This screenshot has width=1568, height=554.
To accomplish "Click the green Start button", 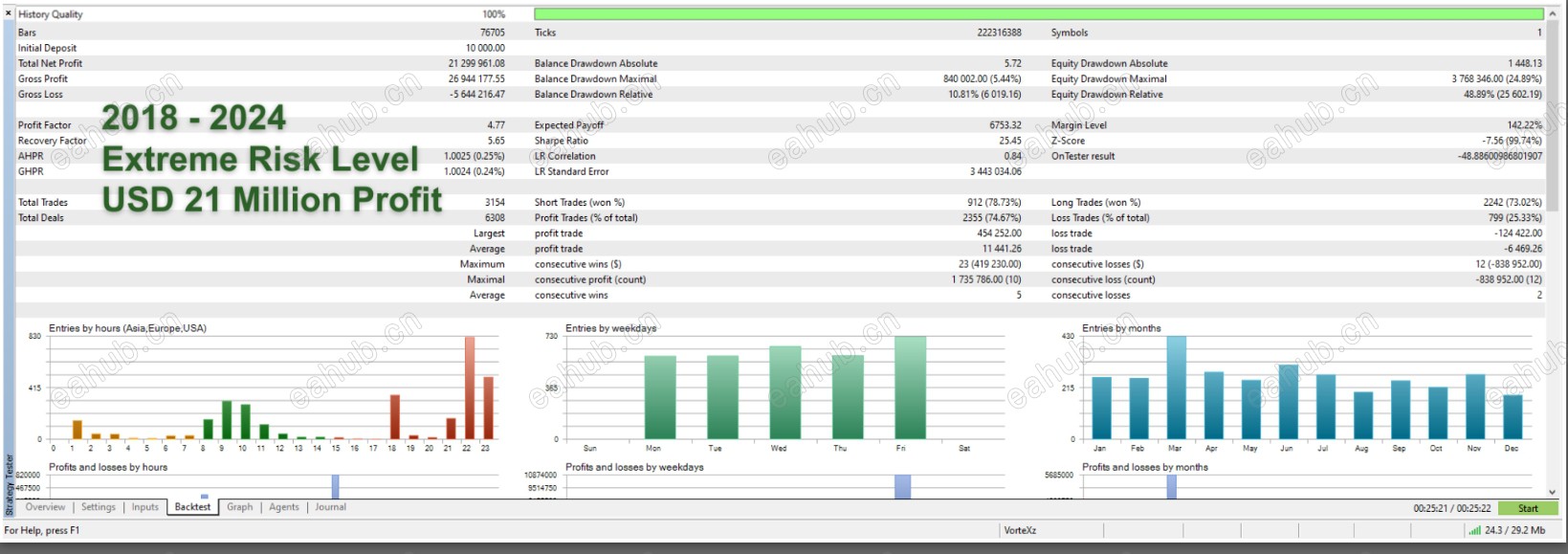I will point(1528,508).
